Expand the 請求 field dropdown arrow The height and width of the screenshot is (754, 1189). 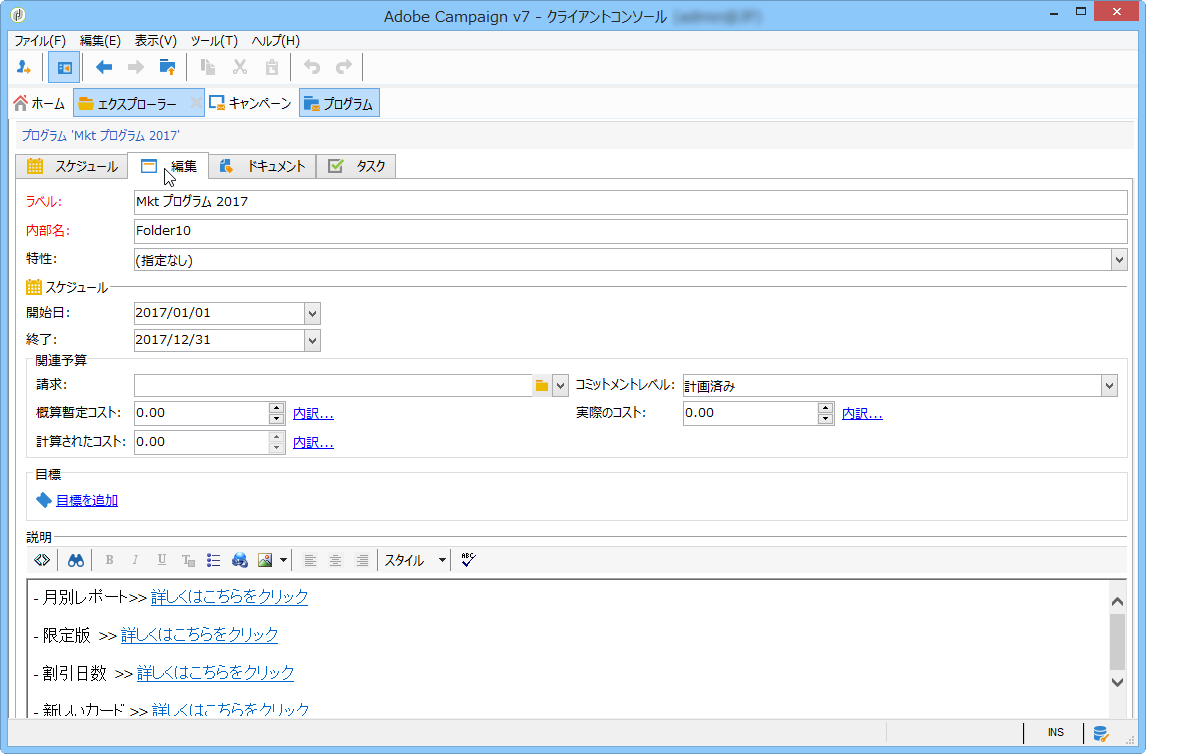(x=560, y=385)
